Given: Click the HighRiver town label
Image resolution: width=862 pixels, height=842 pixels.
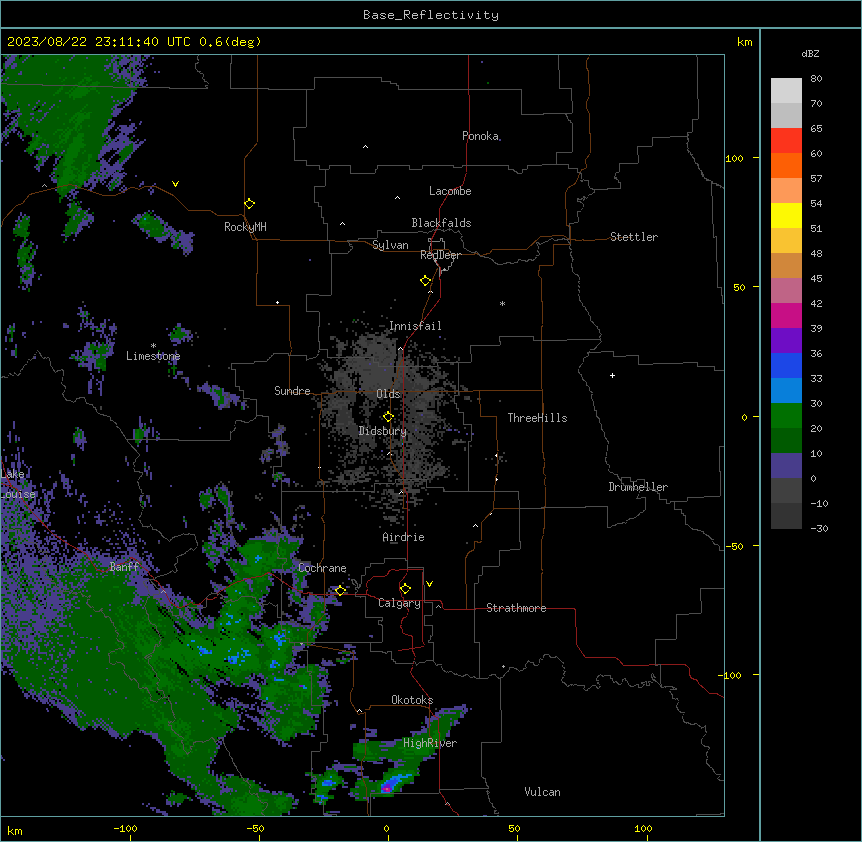Looking at the screenshot, I should point(430,743).
